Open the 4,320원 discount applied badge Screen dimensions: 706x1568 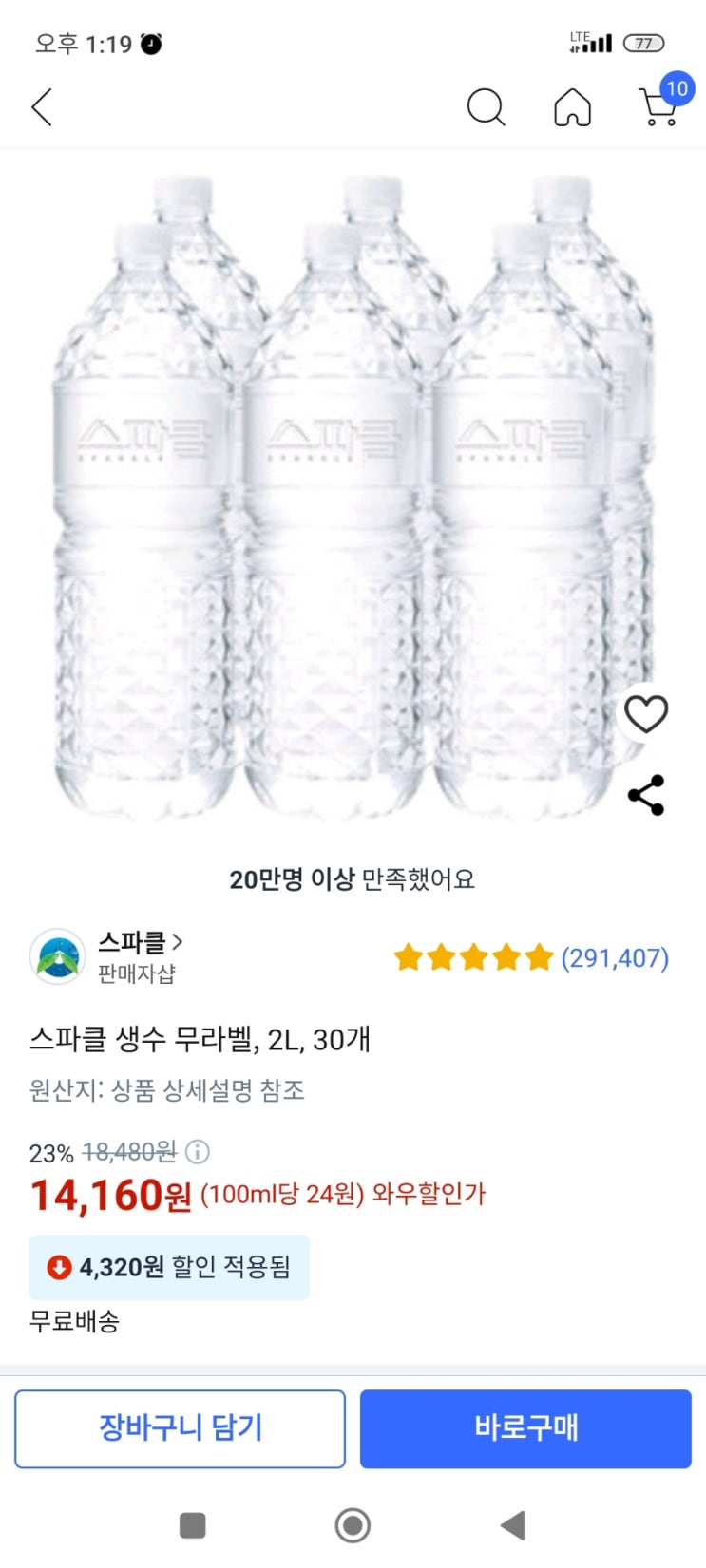click(x=169, y=1267)
